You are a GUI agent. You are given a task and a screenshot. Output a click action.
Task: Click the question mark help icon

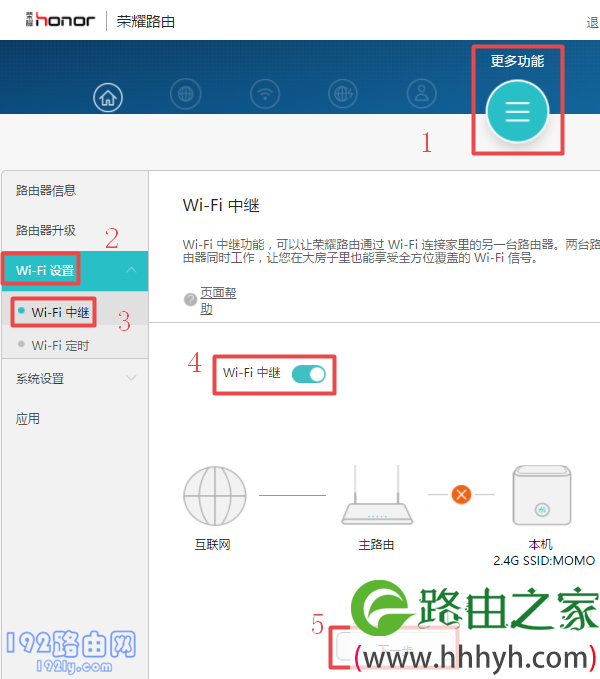pyautogui.click(x=190, y=299)
